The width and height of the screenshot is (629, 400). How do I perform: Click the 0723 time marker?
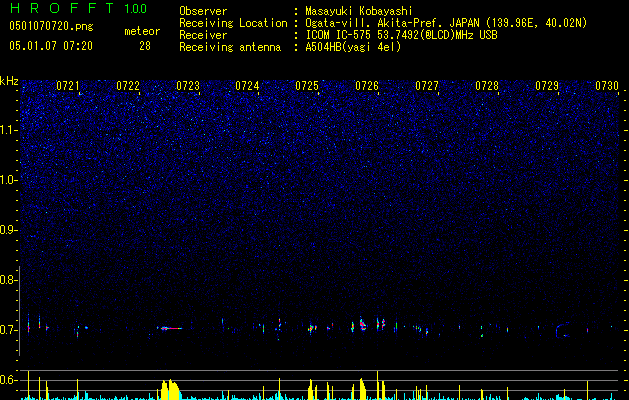(188, 85)
